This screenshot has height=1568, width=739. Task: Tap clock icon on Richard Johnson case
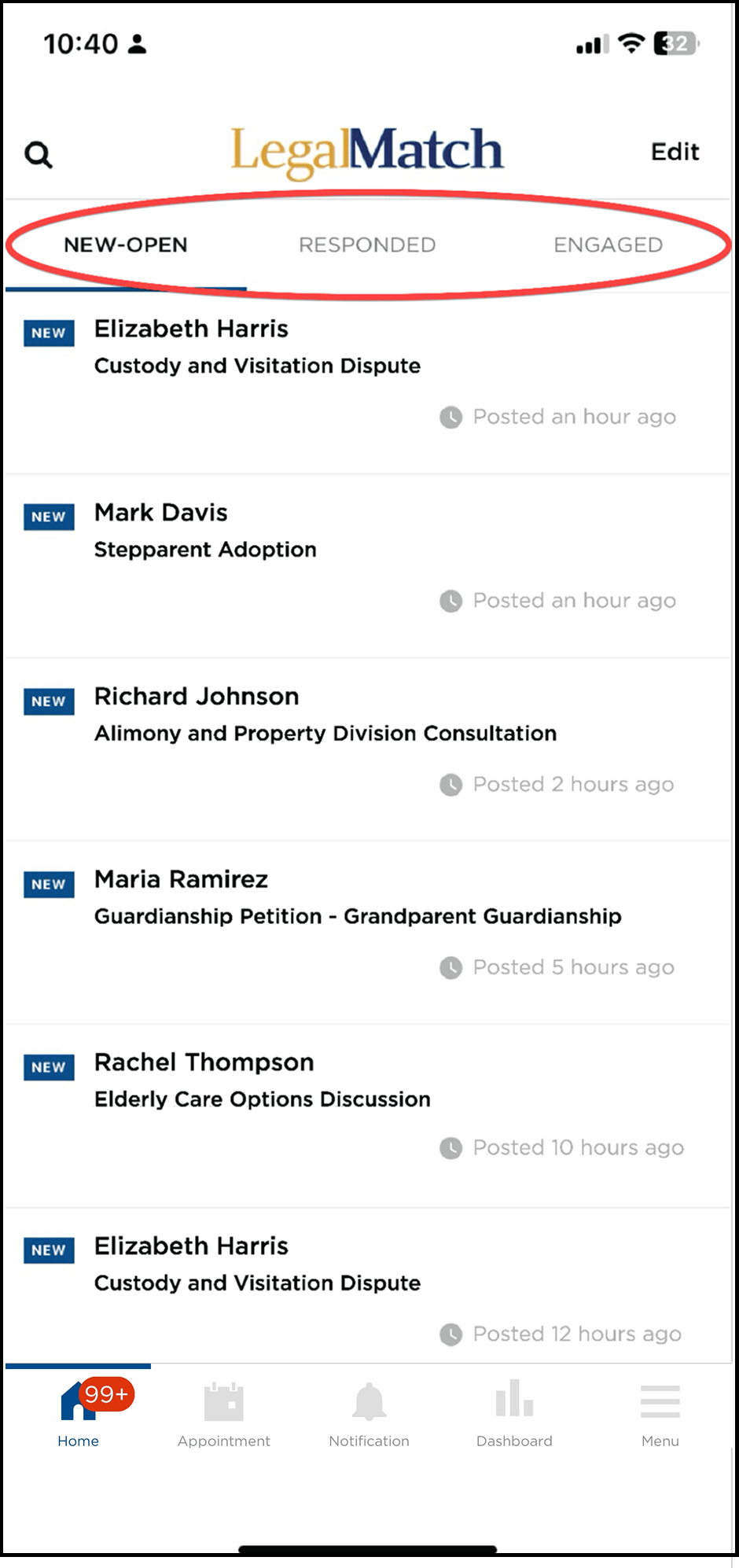[x=450, y=785]
